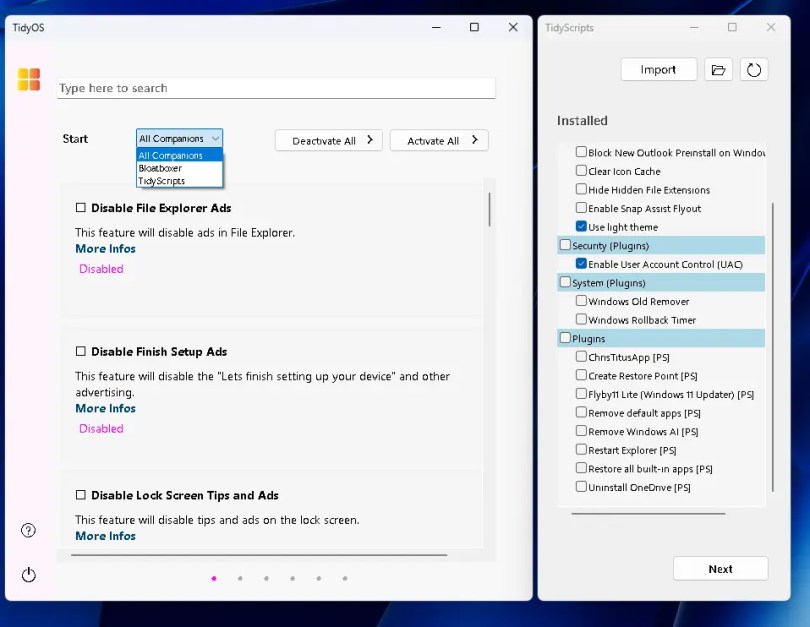Check Disable Lock Screen Tips and Ads

pyautogui.click(x=81, y=495)
